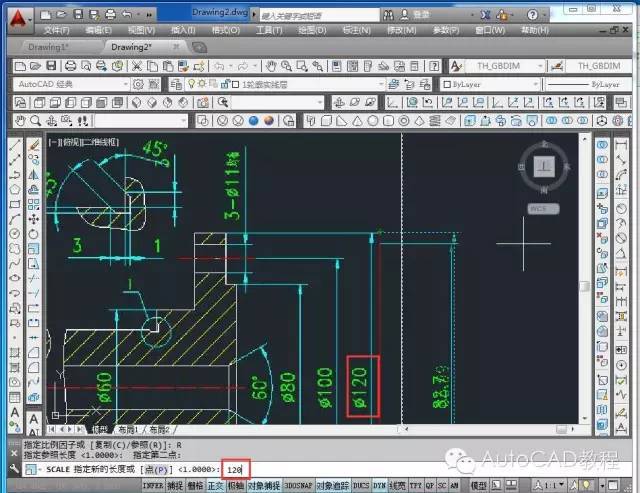Click the command line input showing 120
This screenshot has width=640, height=493.
pyautogui.click(x=236, y=470)
